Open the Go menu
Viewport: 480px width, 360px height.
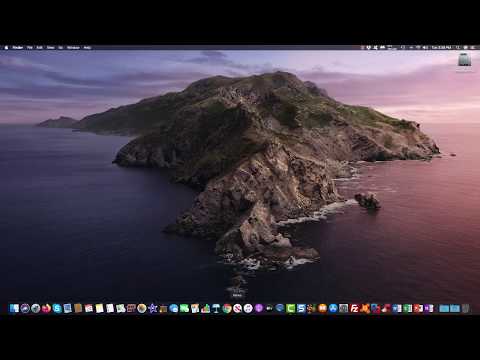click(x=60, y=48)
